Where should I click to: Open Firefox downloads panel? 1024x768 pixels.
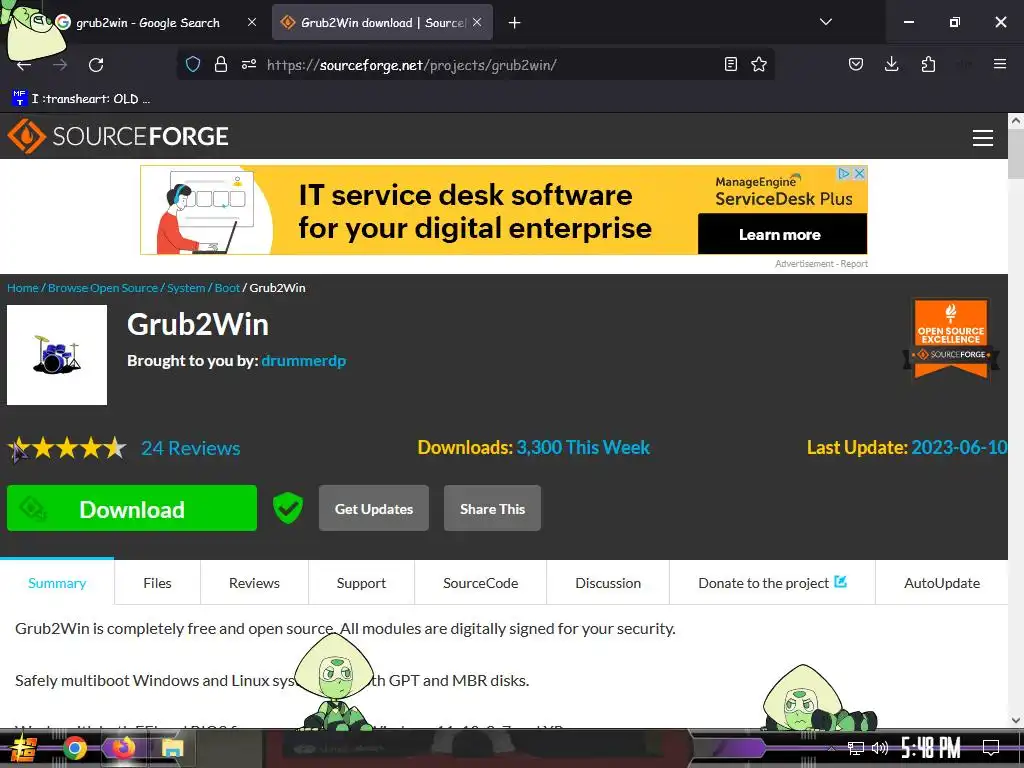coord(891,64)
